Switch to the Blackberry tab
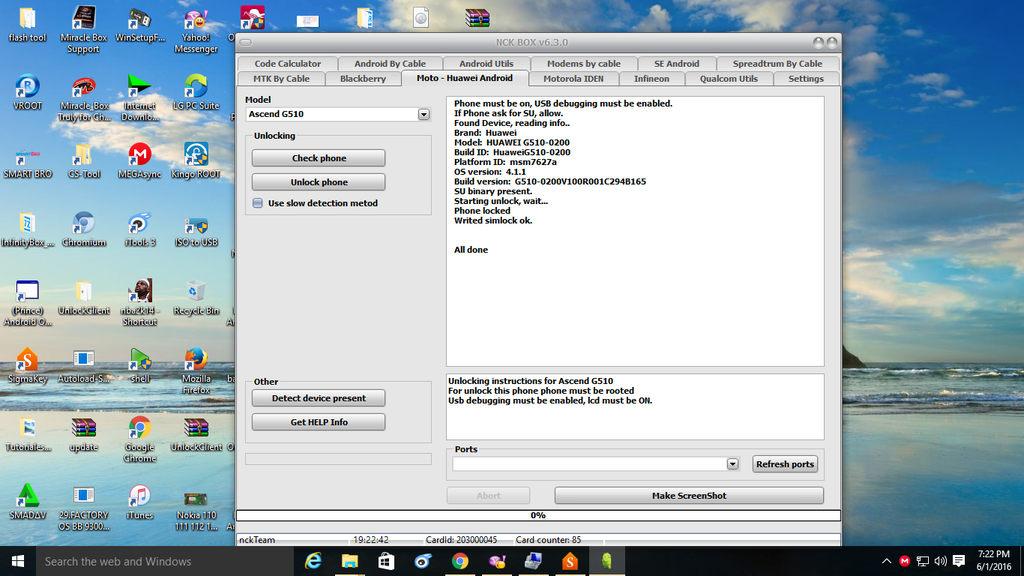The height and width of the screenshot is (576, 1024). pos(362,78)
